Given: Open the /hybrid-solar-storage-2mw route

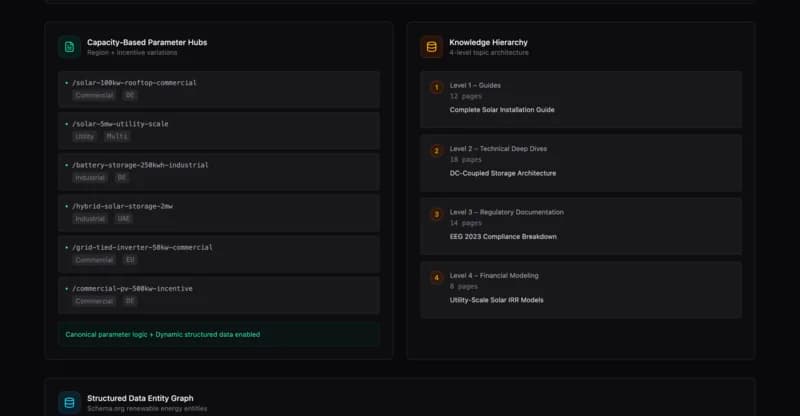Looking at the screenshot, I should coord(123,206).
